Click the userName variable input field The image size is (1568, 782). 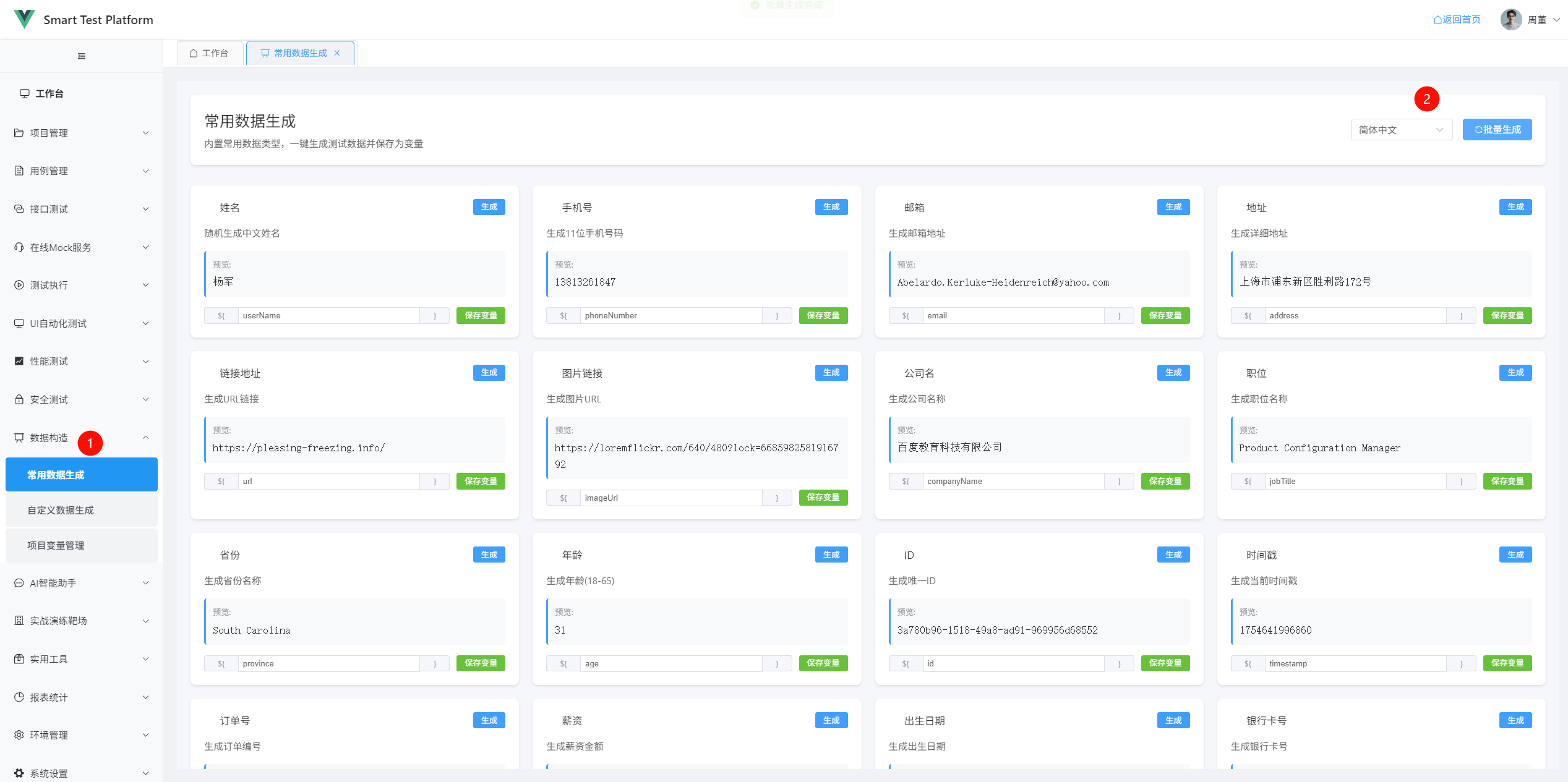328,315
